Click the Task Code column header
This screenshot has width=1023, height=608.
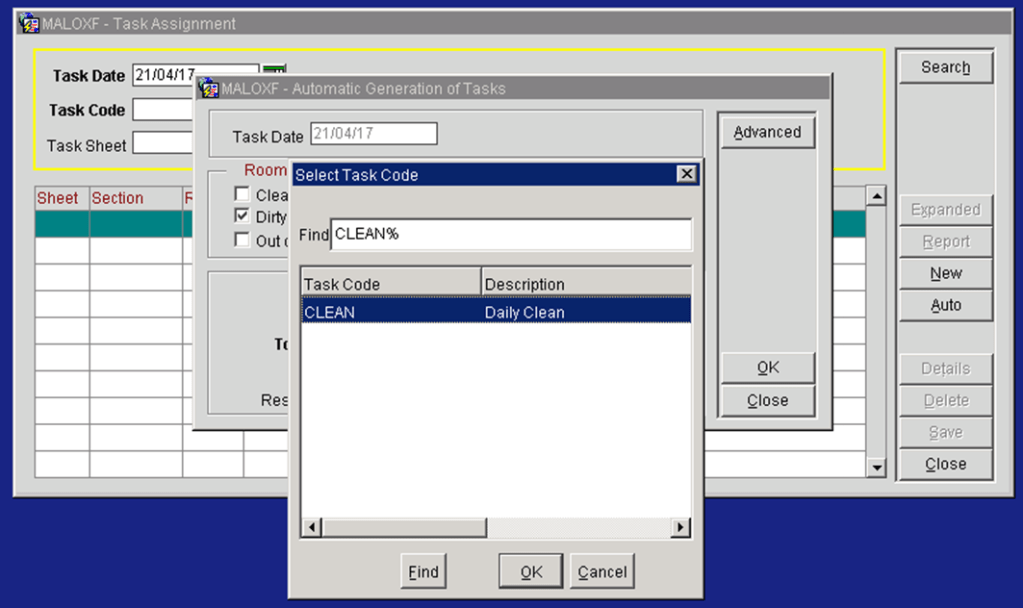pyautogui.click(x=390, y=284)
